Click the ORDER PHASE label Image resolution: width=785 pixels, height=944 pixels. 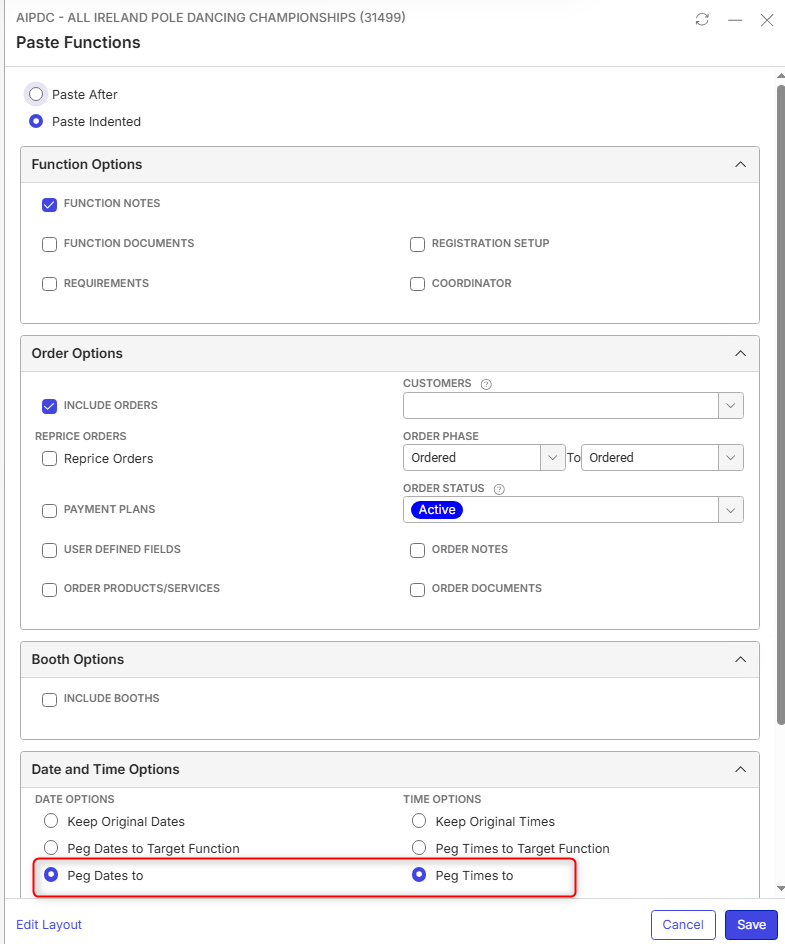point(441,436)
